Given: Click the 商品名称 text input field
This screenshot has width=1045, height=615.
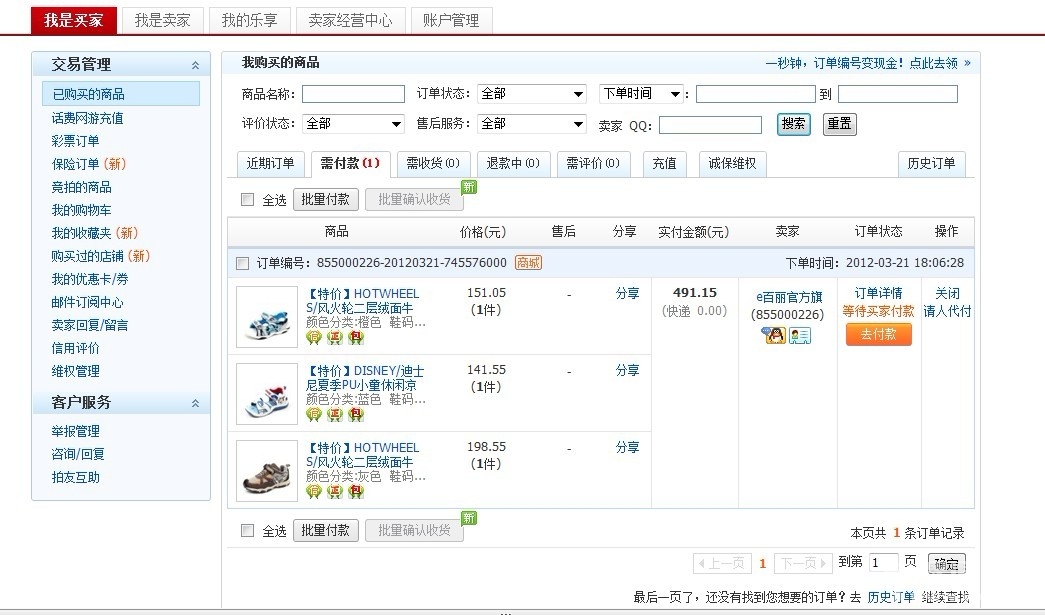Looking at the screenshot, I should (x=353, y=94).
